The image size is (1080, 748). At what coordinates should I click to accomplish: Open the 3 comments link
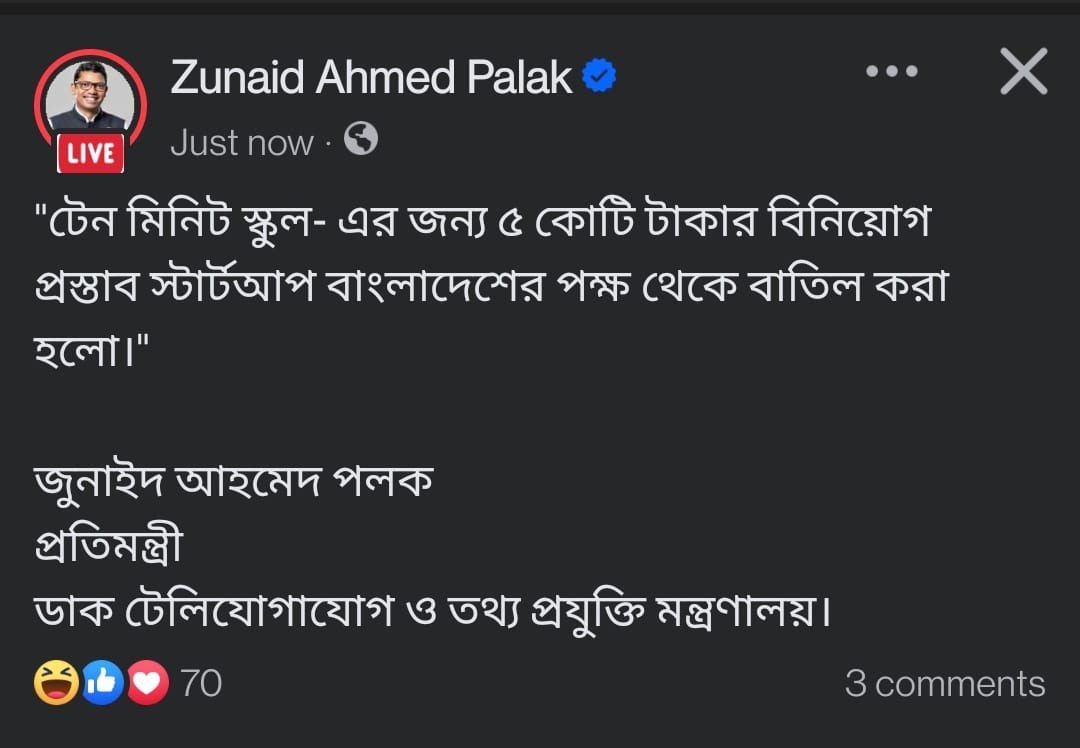(x=945, y=683)
